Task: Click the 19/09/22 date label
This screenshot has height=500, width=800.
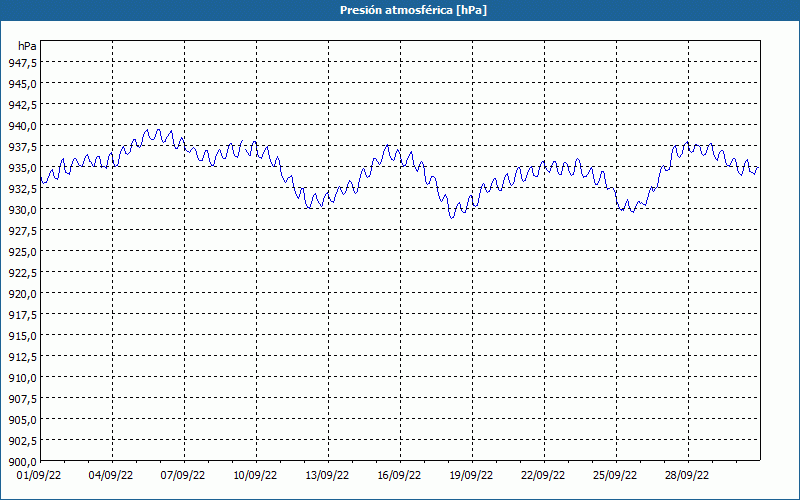Action: point(471,476)
